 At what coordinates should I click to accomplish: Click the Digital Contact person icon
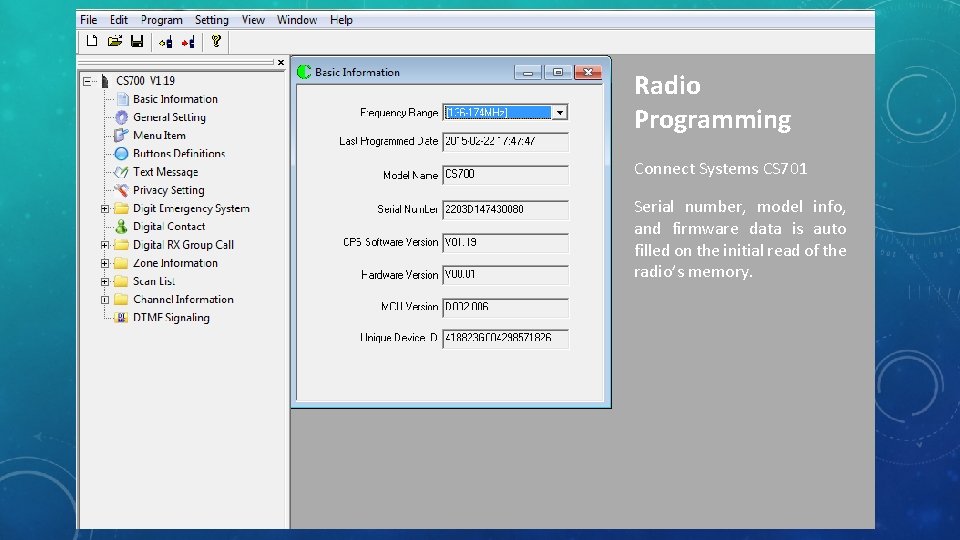121,227
